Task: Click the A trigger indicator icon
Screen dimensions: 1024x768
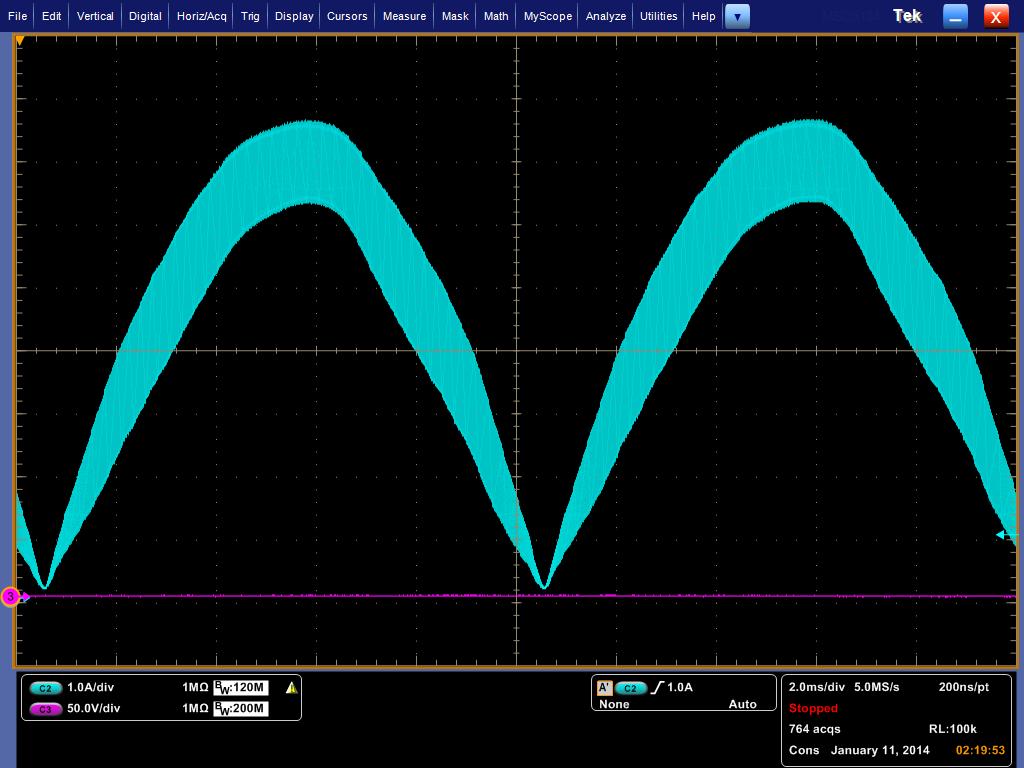Action: 604,688
